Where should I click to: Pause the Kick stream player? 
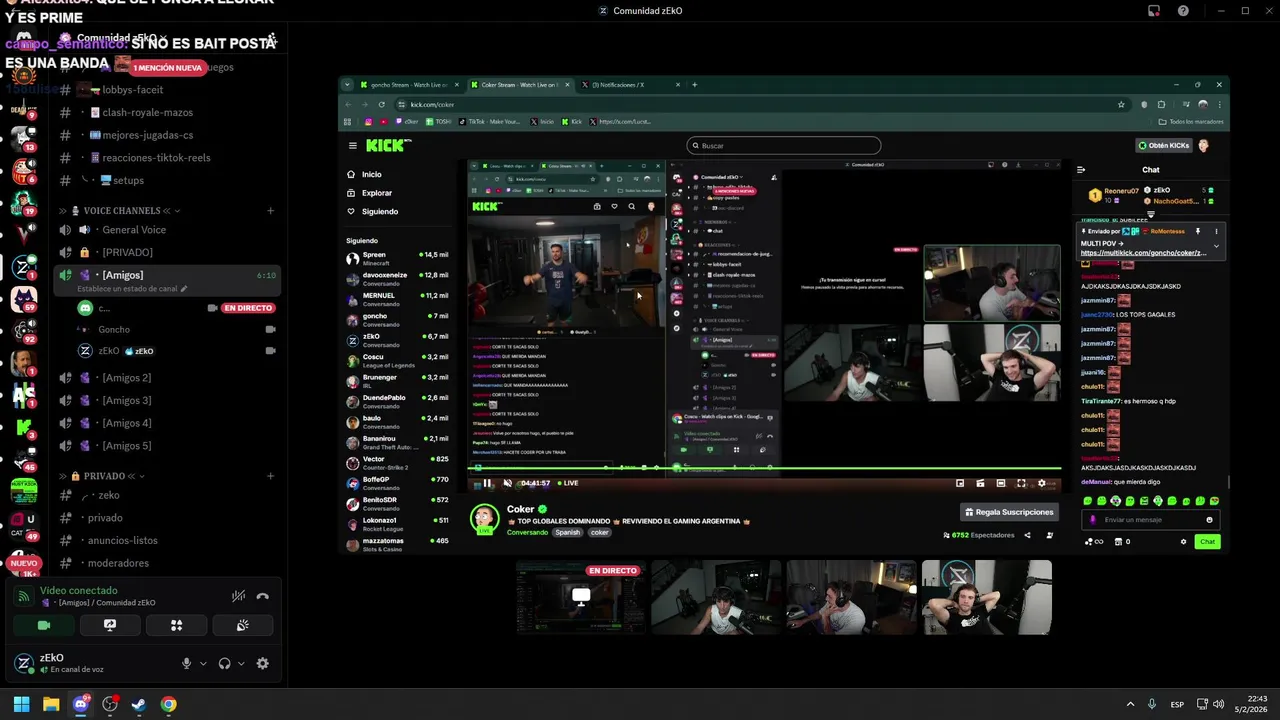[487, 483]
